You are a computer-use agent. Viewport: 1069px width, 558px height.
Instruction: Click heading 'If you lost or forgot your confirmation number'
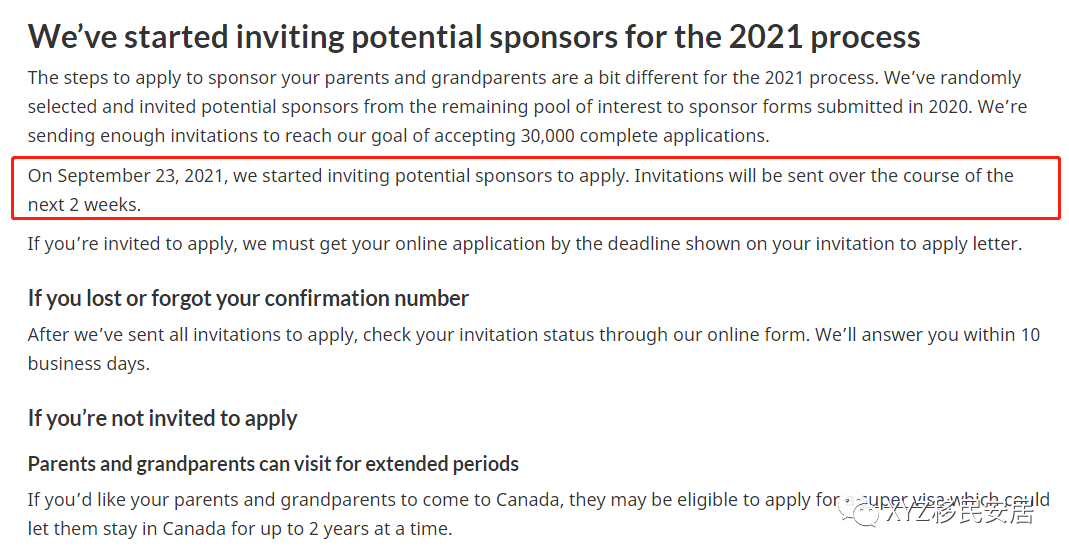pos(248,298)
